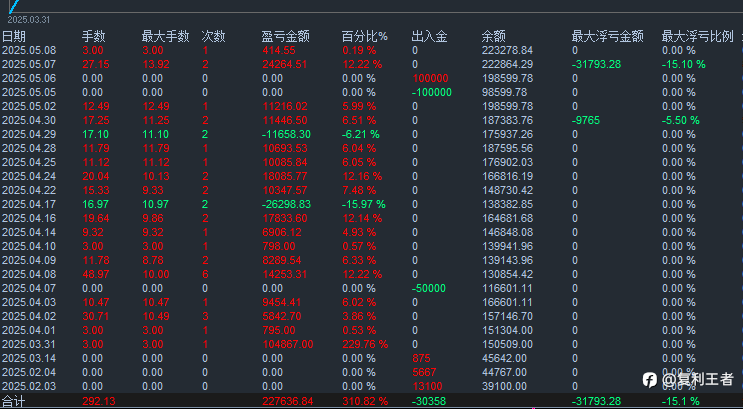Select the 2025.04.08 date cell

[29, 274]
